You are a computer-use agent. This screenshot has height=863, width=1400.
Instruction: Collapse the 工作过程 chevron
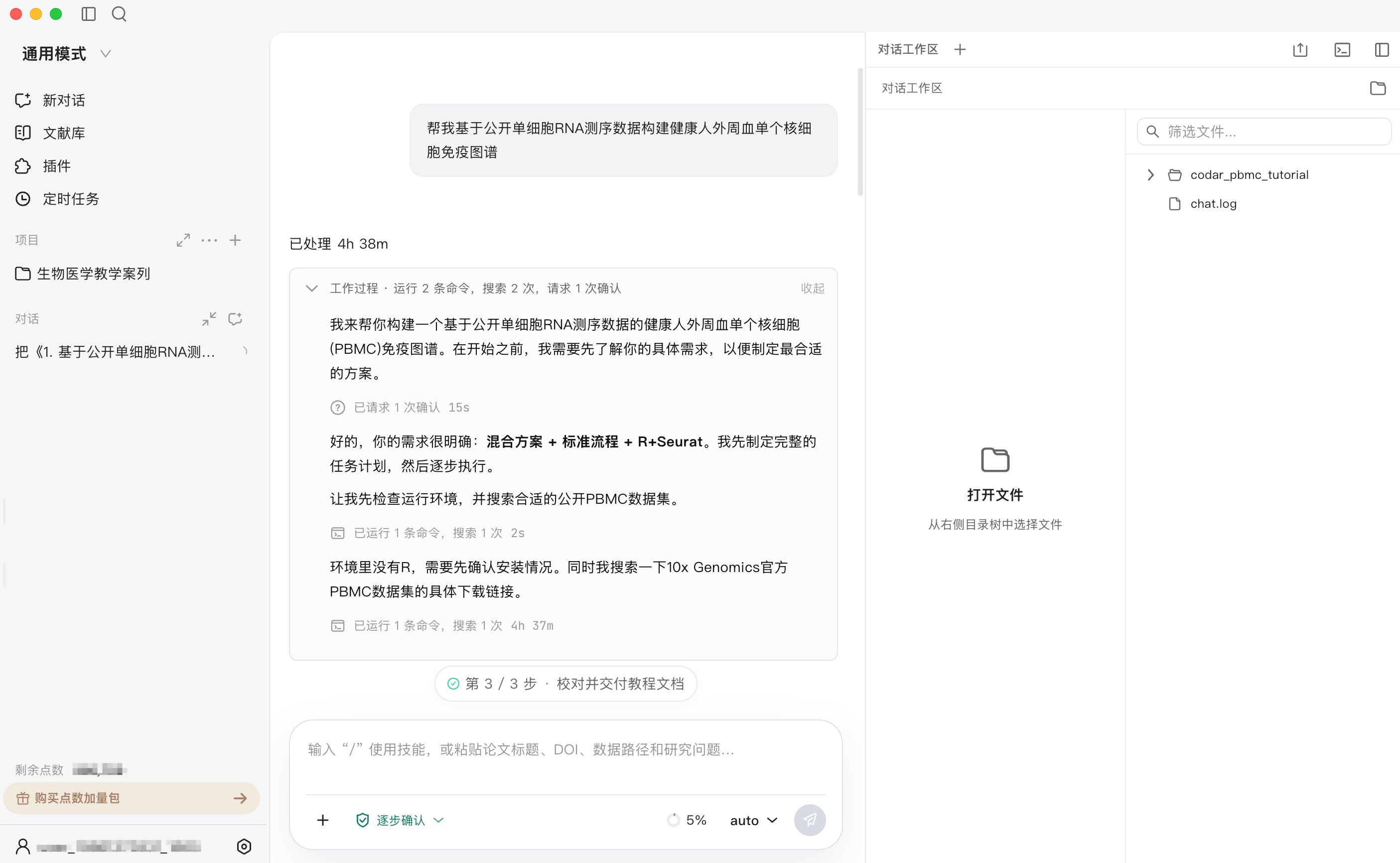point(311,288)
